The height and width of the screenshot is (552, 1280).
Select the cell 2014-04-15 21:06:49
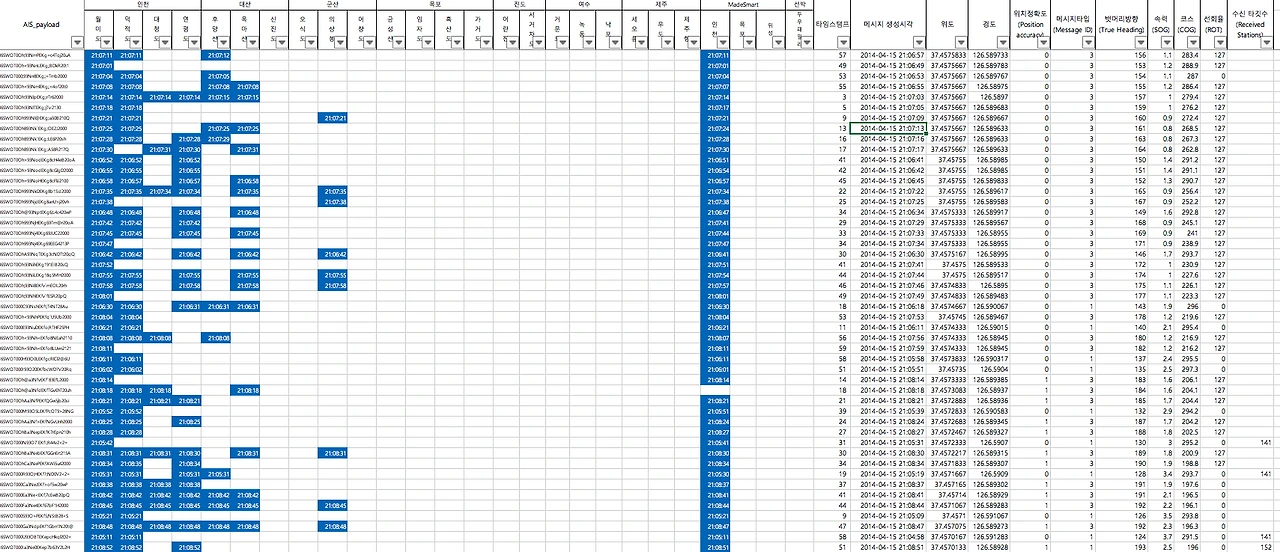(x=890, y=65)
